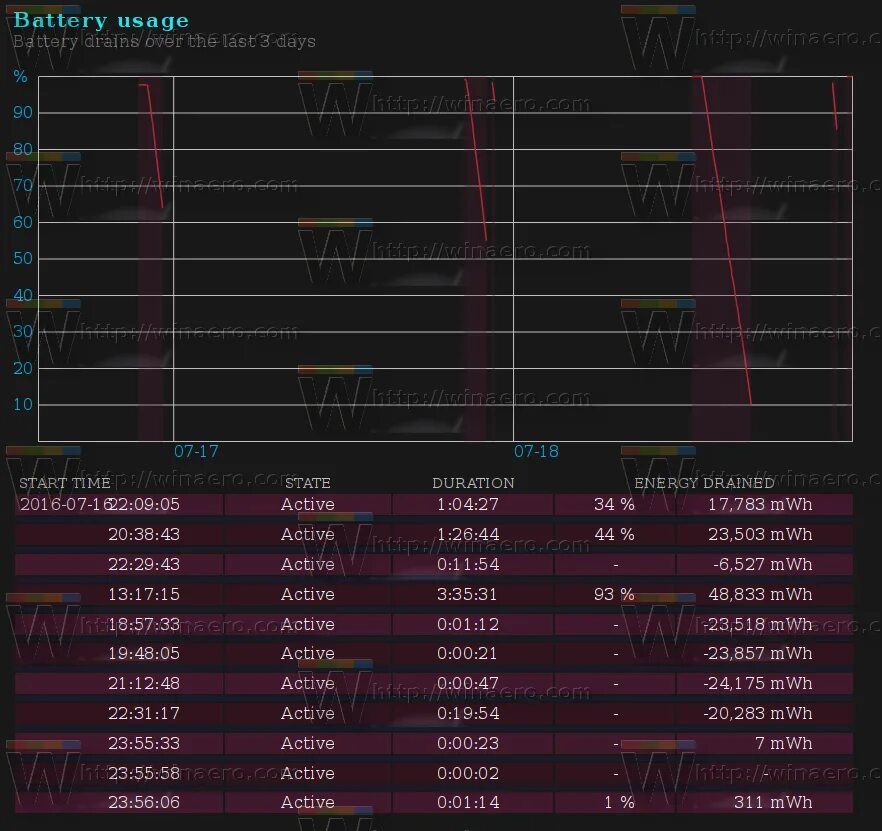Click the 07-17 date label under the chart
Image resolution: width=882 pixels, height=831 pixels.
[196, 451]
